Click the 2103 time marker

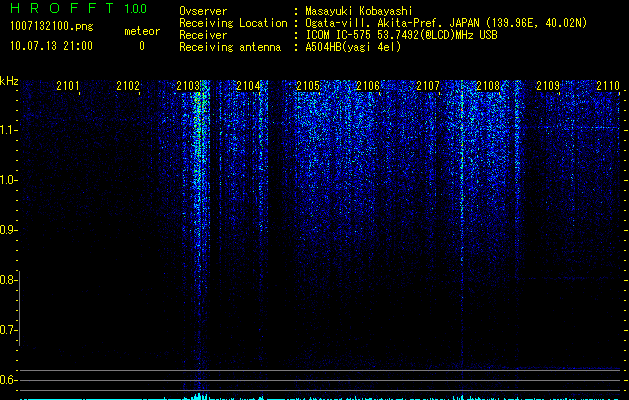(188, 85)
